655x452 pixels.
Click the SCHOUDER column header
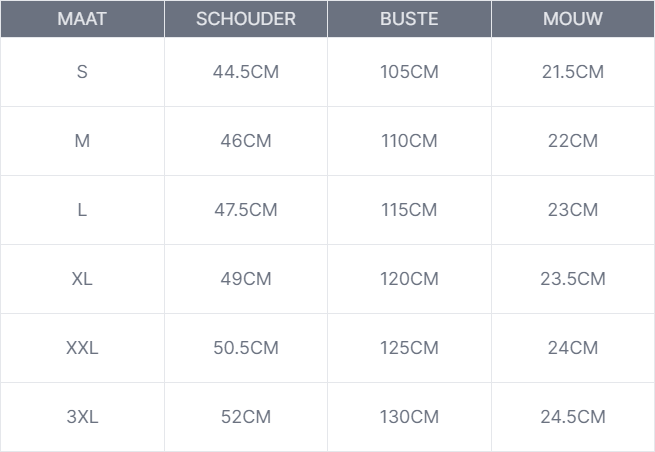[246, 19]
